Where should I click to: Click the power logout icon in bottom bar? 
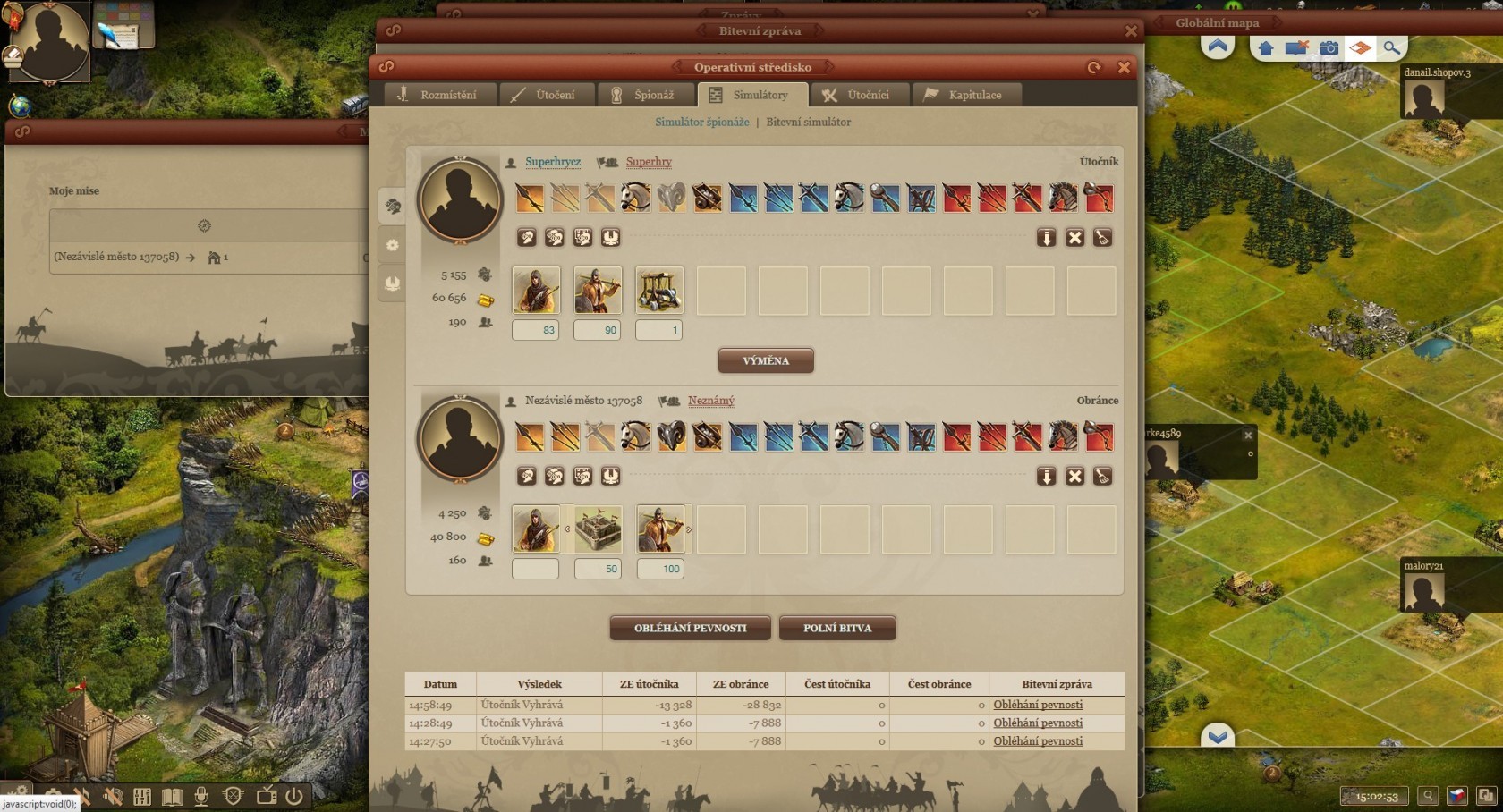click(x=294, y=795)
